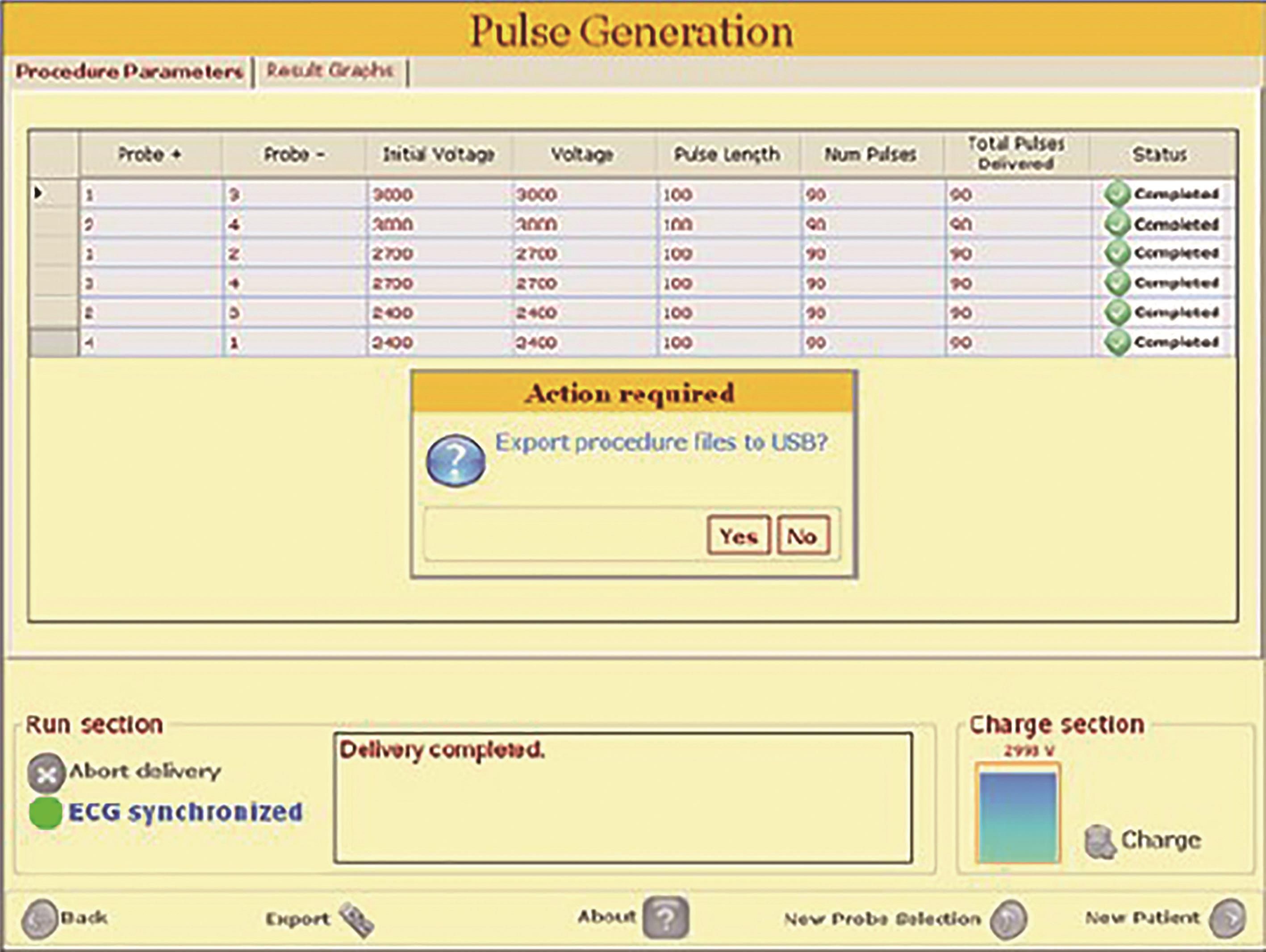The width and height of the screenshot is (1266, 952).
Task: Click the Delivery completed message box
Action: tap(623, 798)
